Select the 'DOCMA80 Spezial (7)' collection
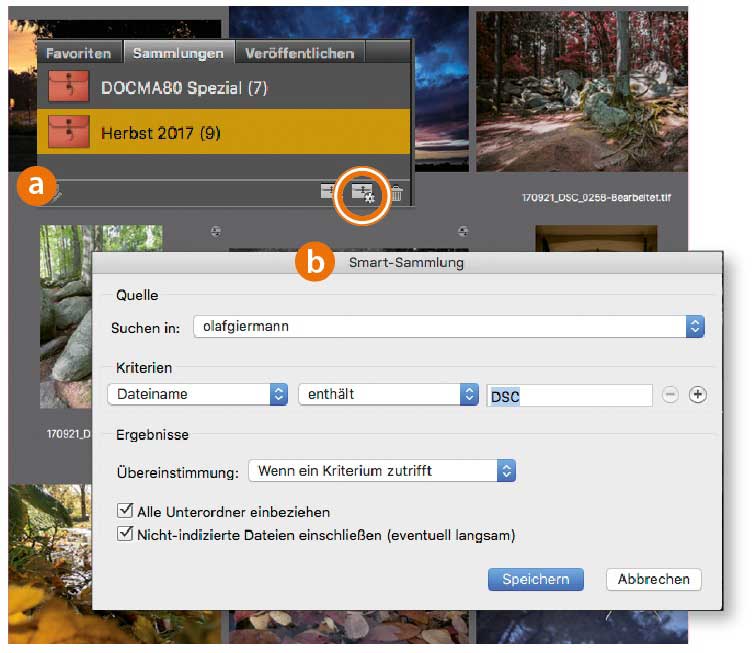 (x=224, y=87)
